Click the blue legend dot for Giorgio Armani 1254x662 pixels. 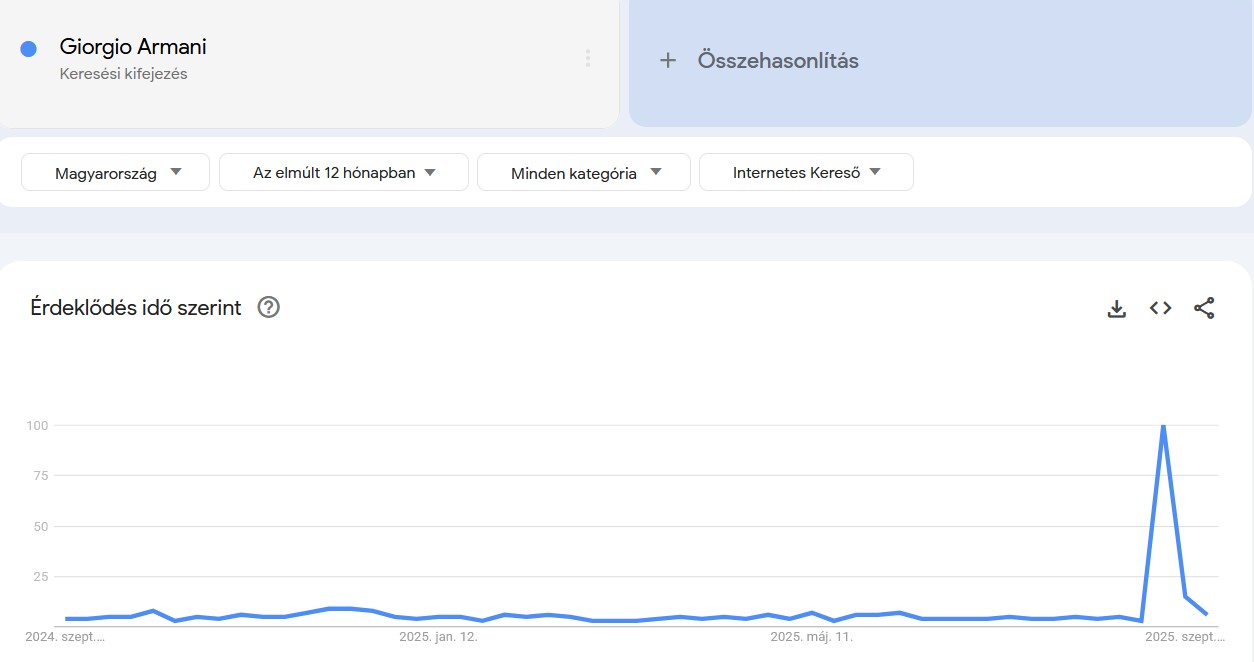click(x=30, y=48)
